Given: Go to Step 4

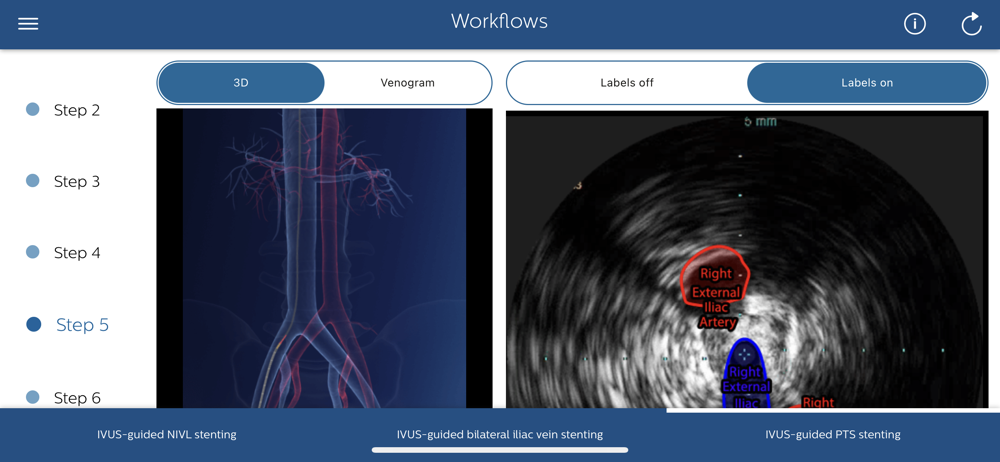Looking at the screenshot, I should point(63,253).
